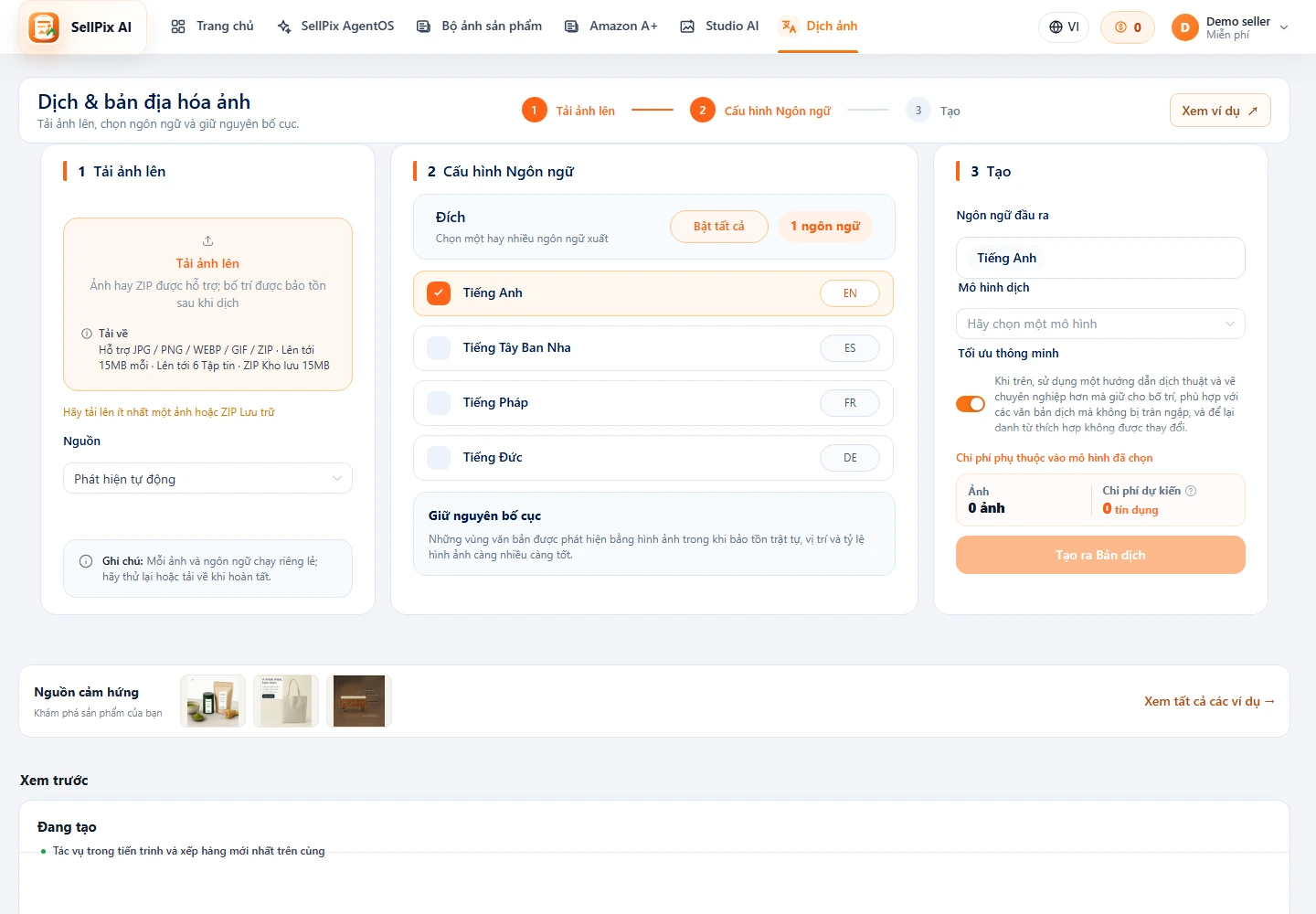This screenshot has height=914, width=1316.
Task: Click the Bộ ảnh sản phẩm icon
Action: point(423,27)
